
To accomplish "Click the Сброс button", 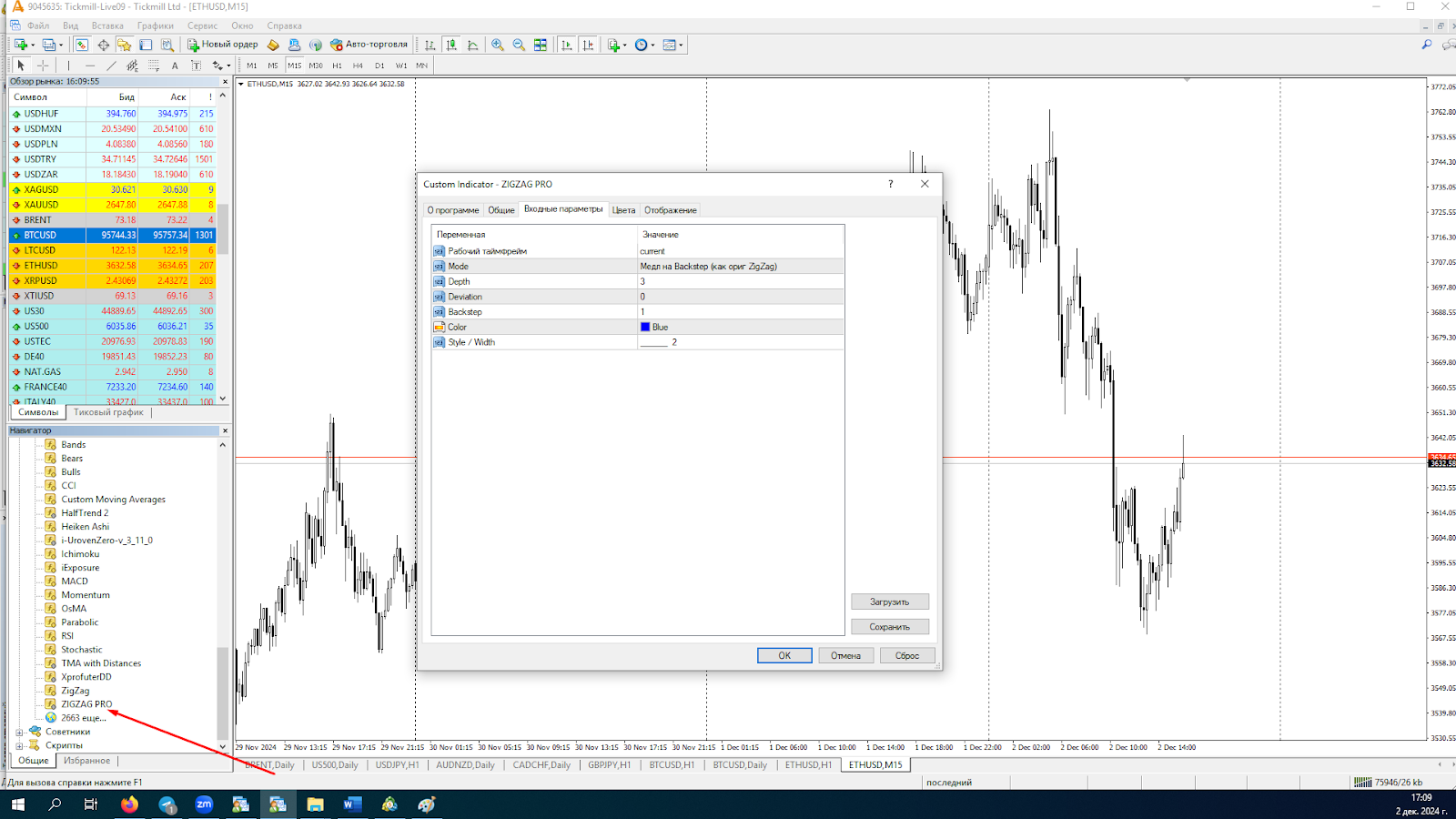I will pos(906,655).
